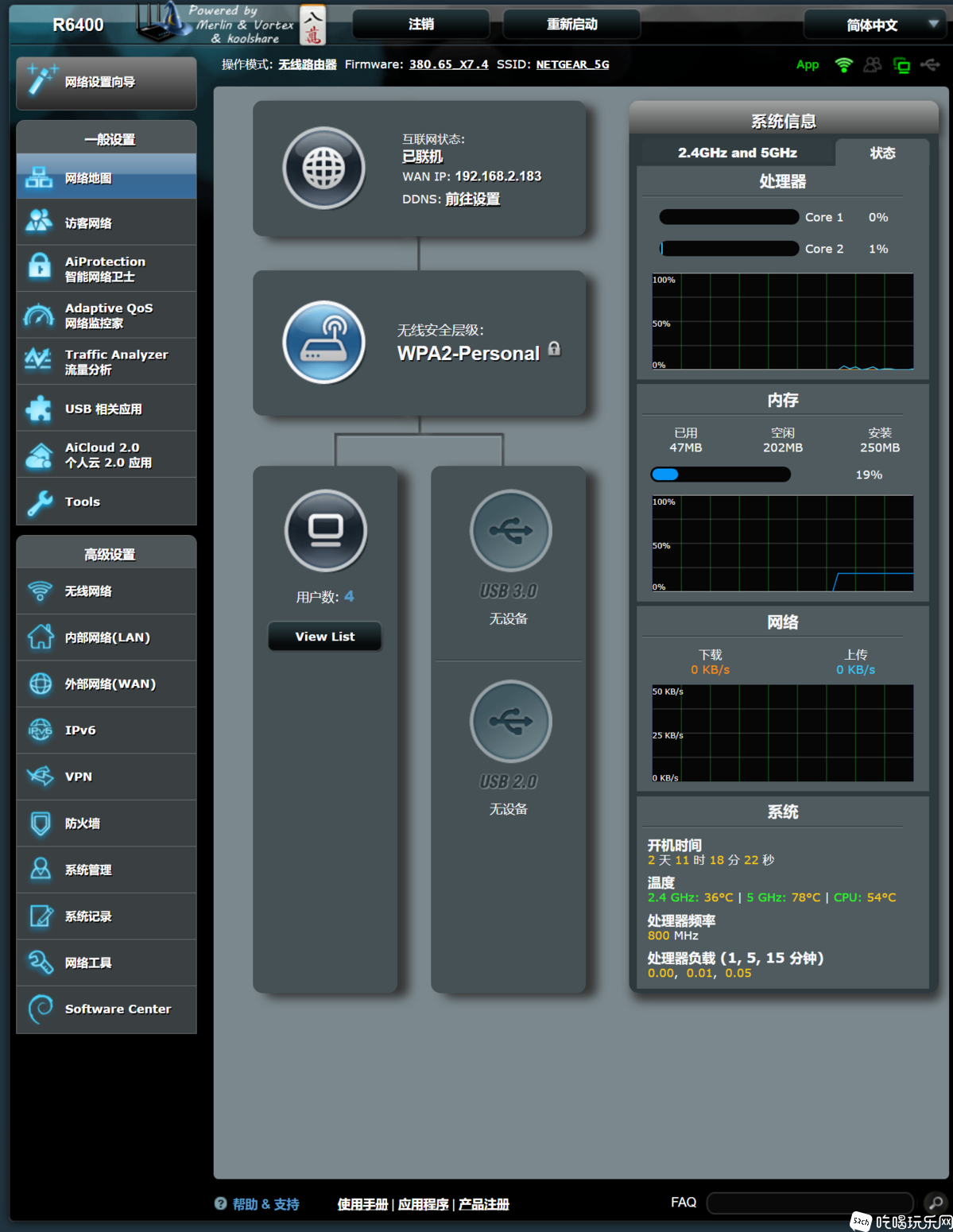The width and height of the screenshot is (953, 1232).
Task: Switch to the 2.4GHz and 5GHz tab
Action: point(737,153)
